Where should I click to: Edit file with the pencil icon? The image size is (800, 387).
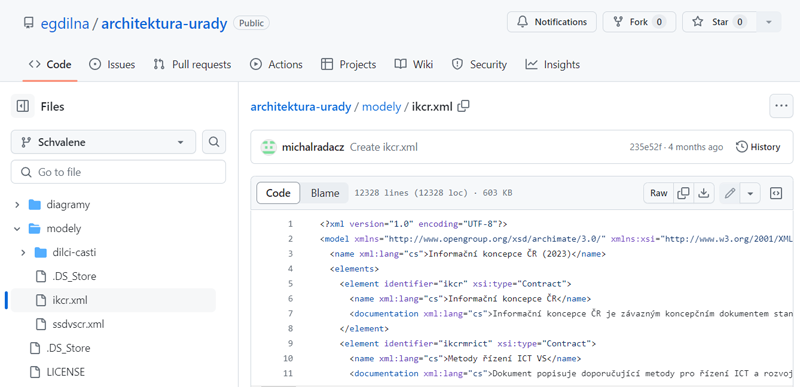730,193
